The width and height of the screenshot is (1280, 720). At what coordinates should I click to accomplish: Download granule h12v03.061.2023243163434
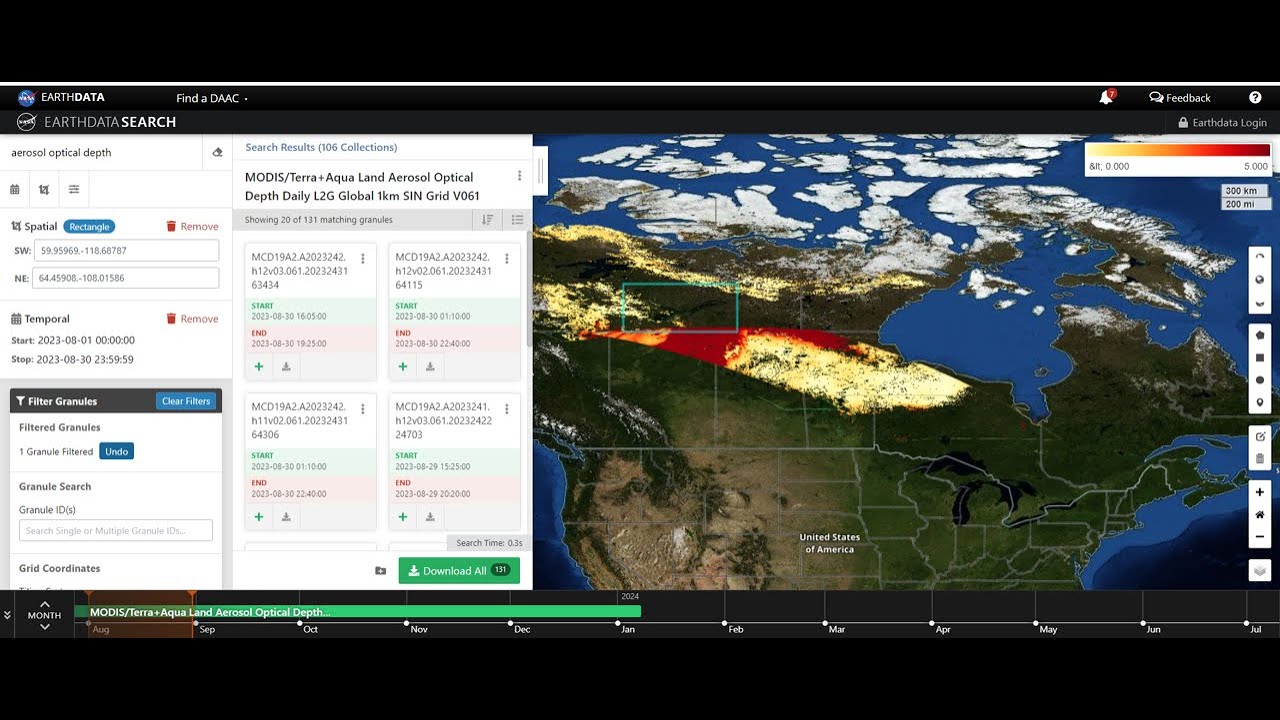click(x=286, y=367)
